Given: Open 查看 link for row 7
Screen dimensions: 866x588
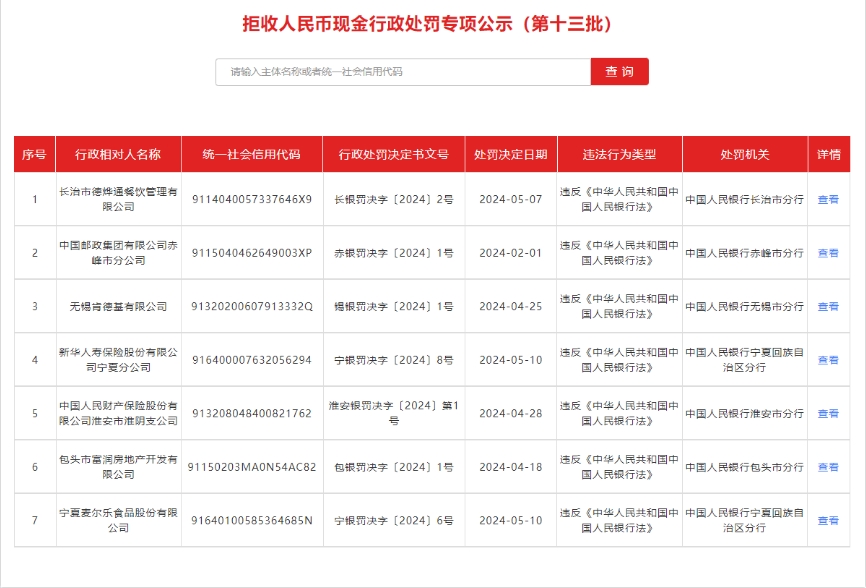Looking at the screenshot, I should click(x=828, y=521).
